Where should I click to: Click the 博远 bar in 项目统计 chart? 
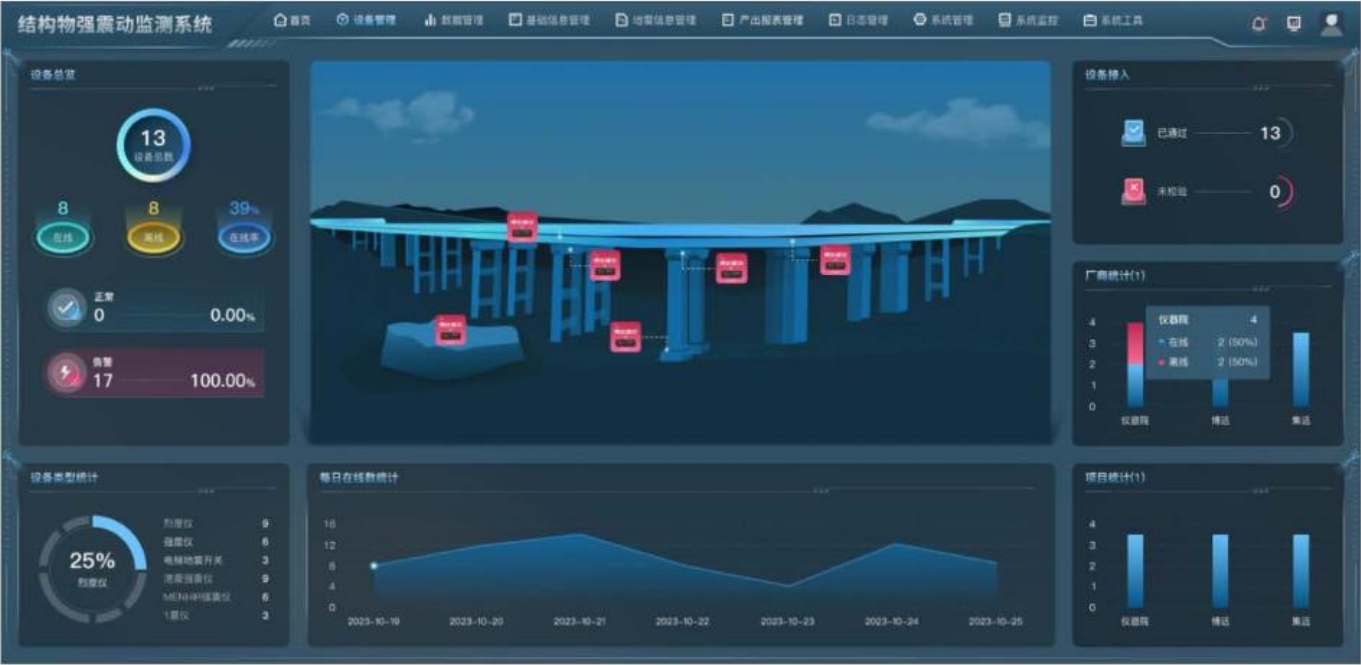(1219, 571)
